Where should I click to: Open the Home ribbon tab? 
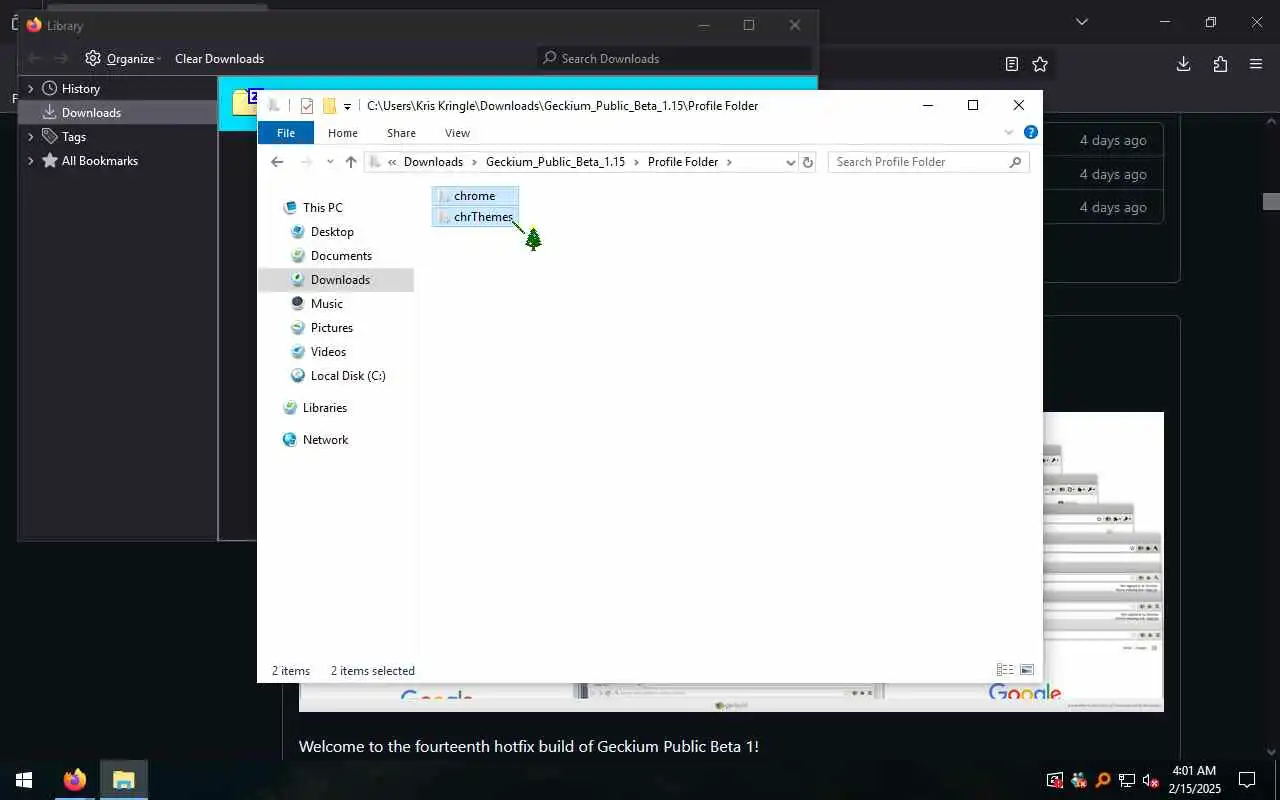pos(343,133)
